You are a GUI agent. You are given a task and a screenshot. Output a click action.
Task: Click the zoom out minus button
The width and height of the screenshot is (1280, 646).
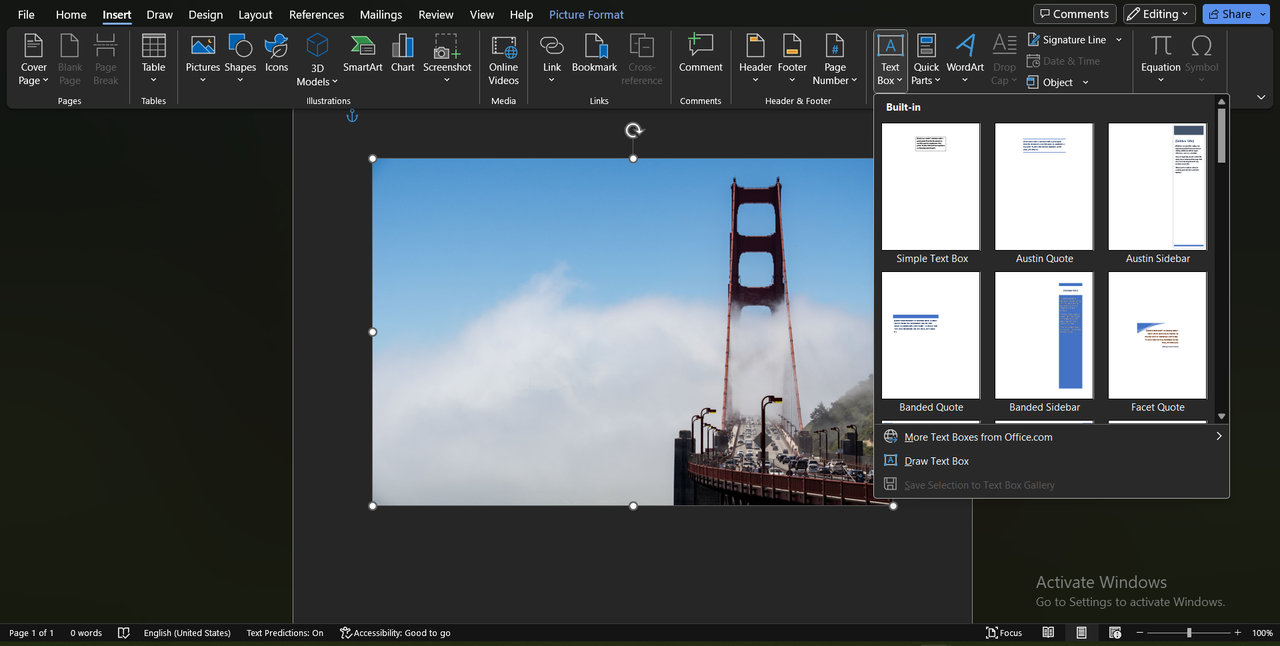[1140, 633]
